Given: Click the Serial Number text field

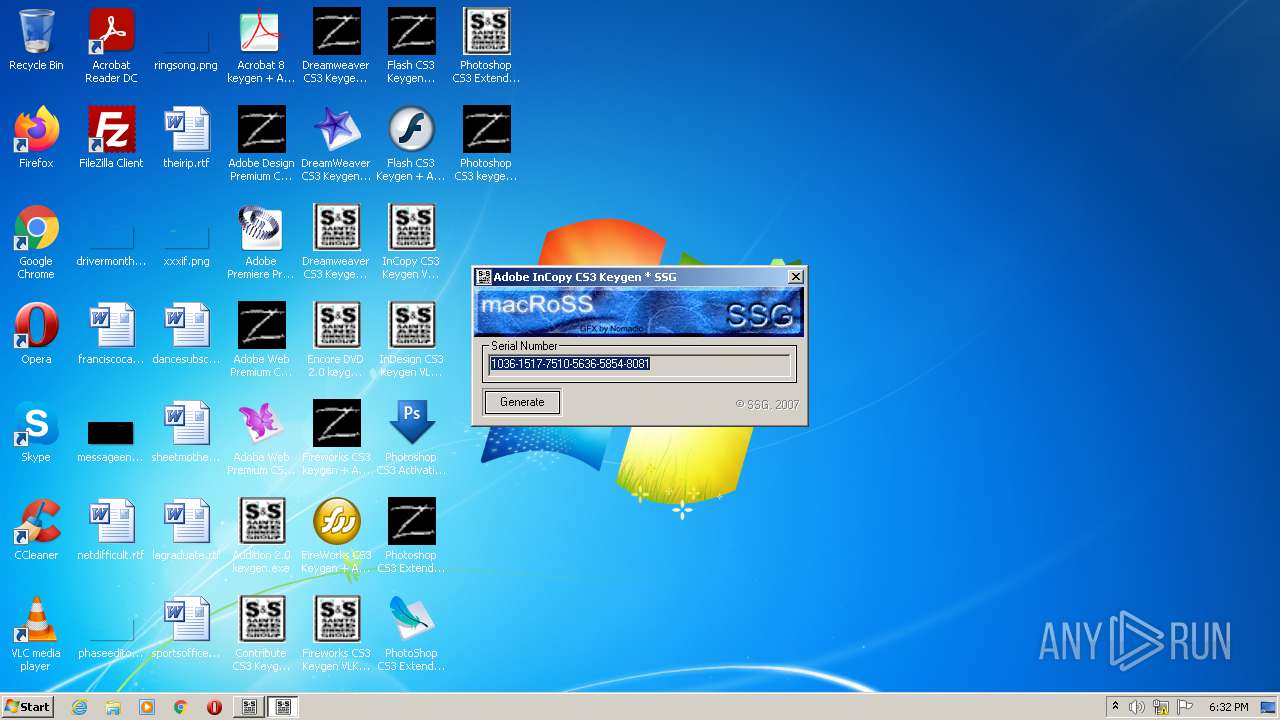Looking at the screenshot, I should 639,364.
